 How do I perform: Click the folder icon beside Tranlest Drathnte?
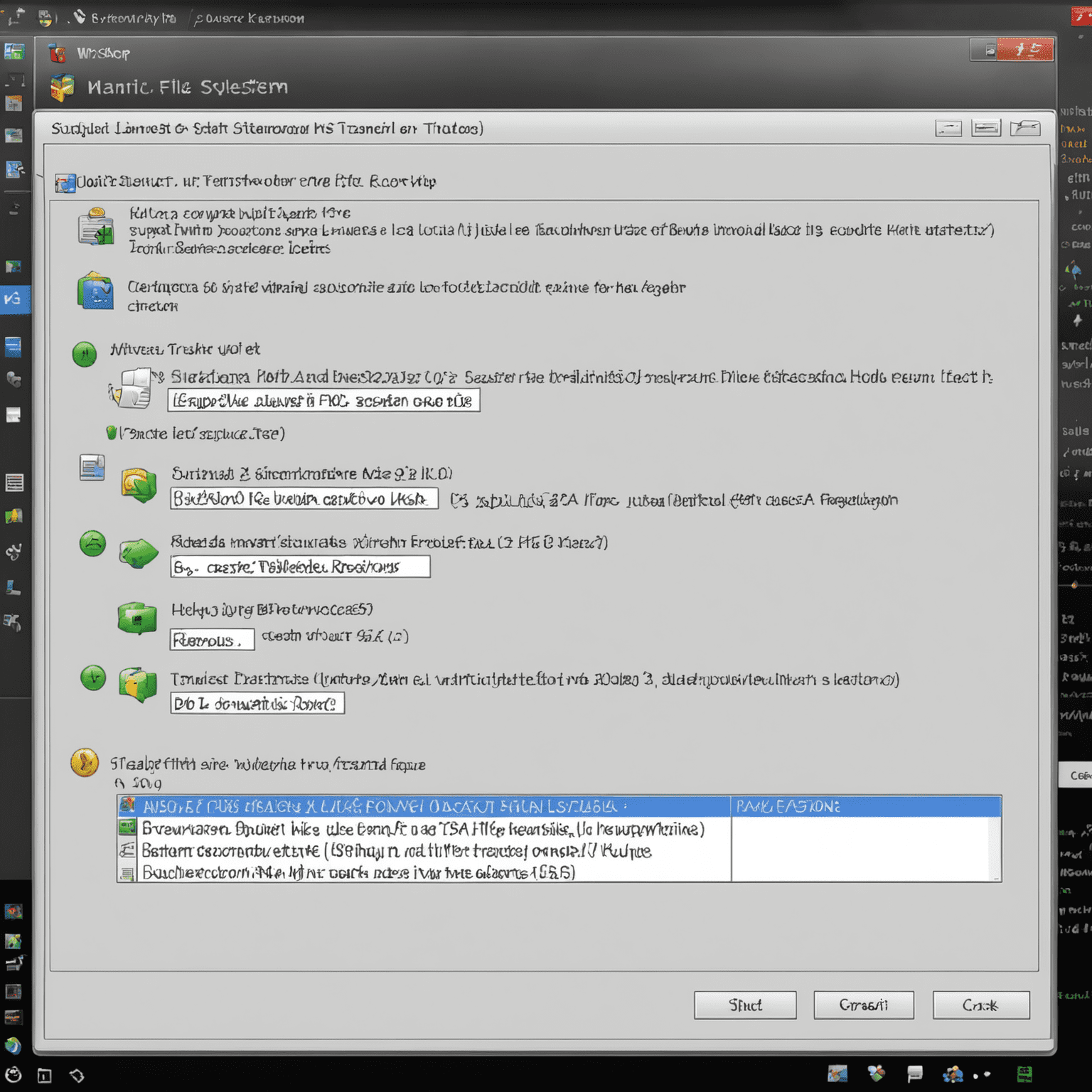coord(138,685)
